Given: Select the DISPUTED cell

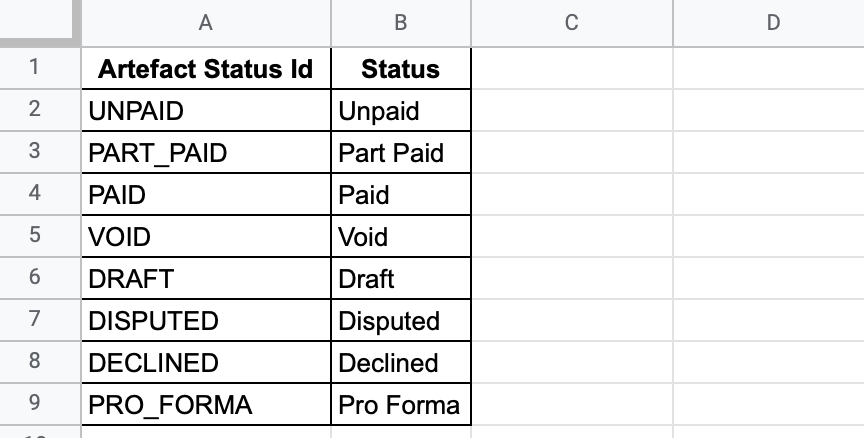Looking at the screenshot, I should (x=206, y=320).
